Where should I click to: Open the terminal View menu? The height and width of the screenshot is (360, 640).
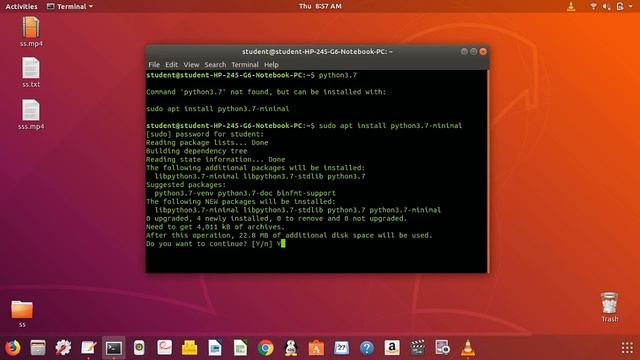click(x=191, y=64)
